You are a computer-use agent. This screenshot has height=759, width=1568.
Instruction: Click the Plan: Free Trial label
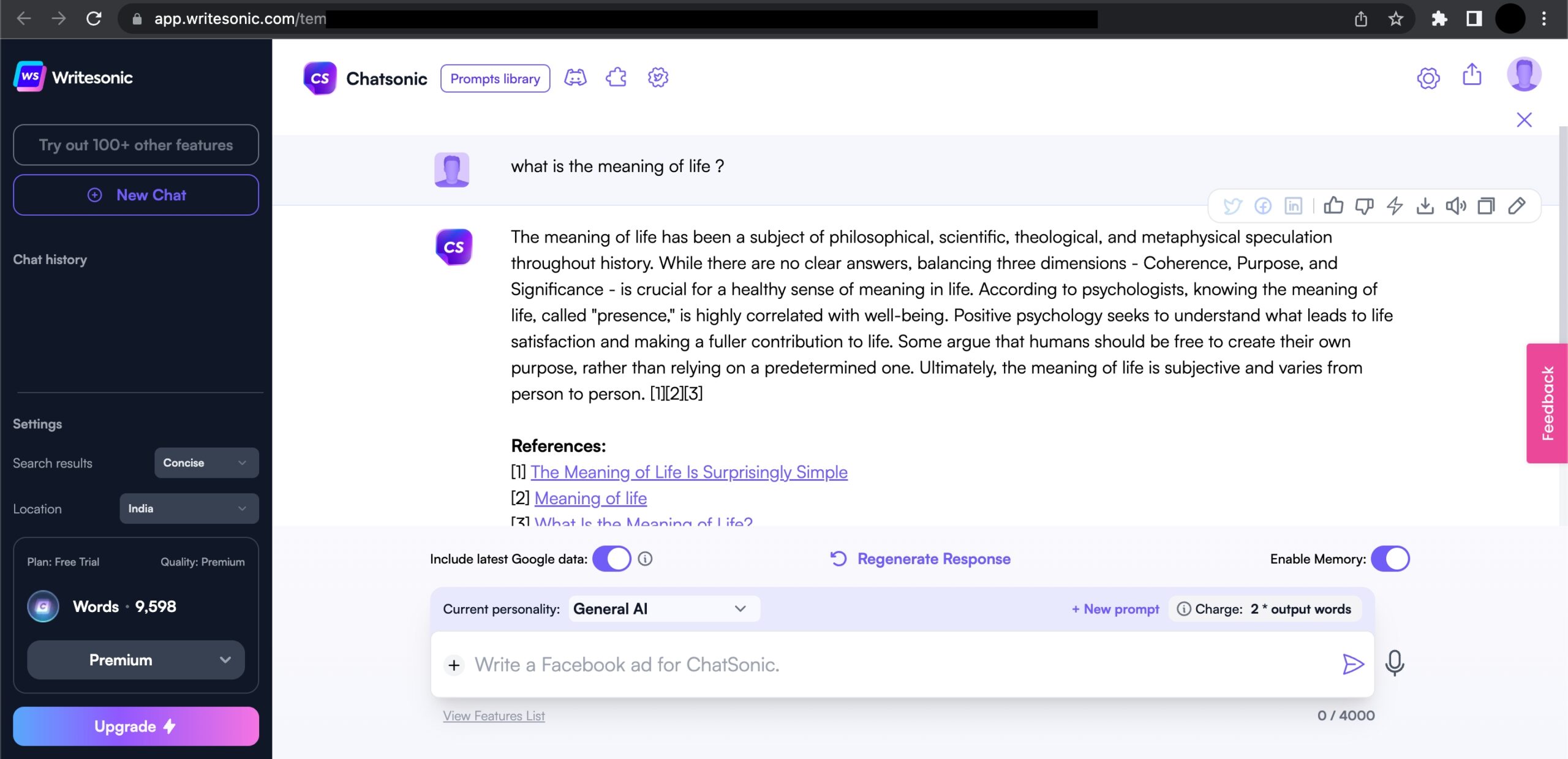[x=63, y=562]
